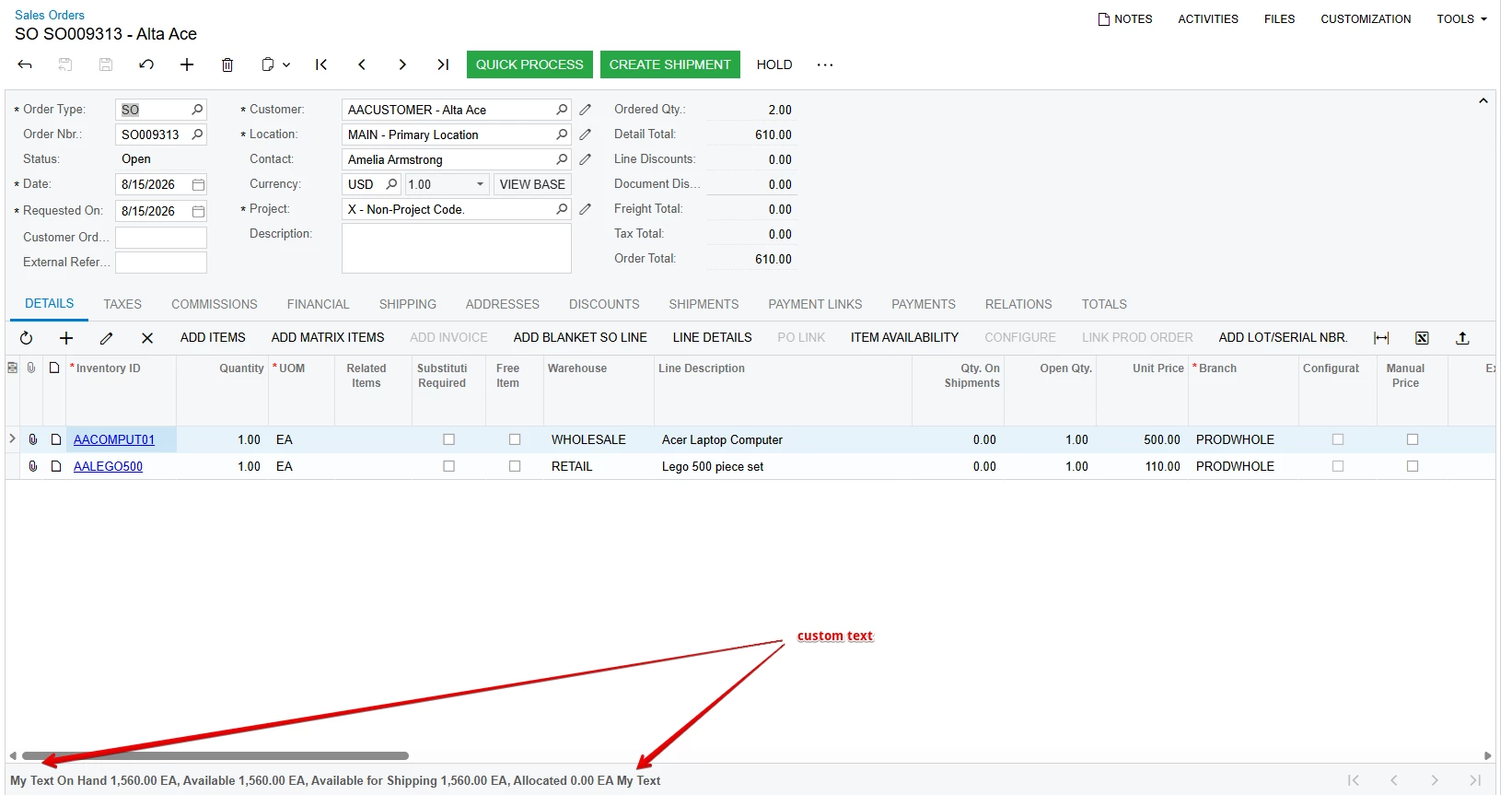Switch to the Commissions tab

(215, 304)
